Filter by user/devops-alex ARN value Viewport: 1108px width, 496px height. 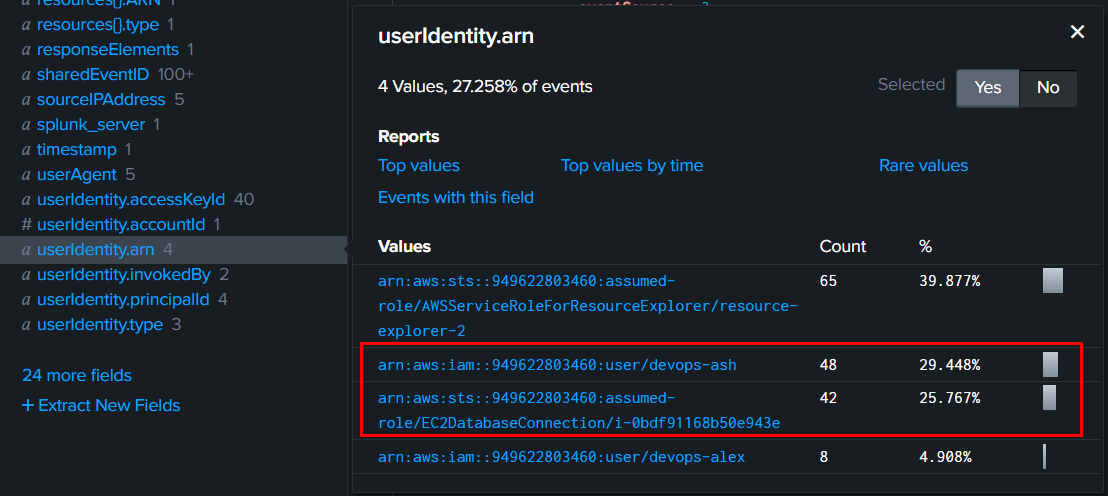coord(560,458)
